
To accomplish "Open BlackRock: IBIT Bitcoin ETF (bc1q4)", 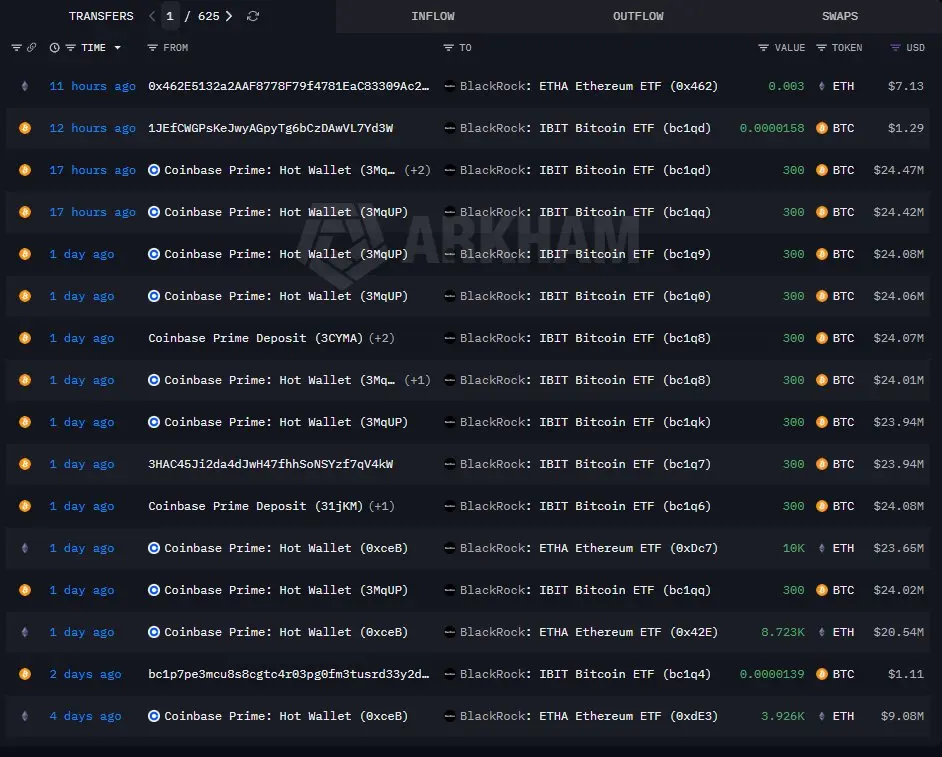I will 585,674.
